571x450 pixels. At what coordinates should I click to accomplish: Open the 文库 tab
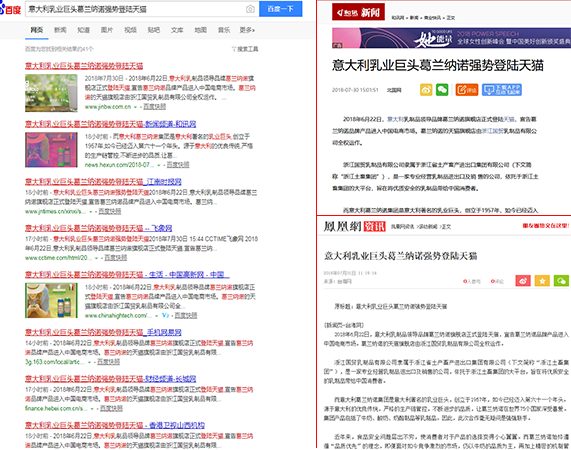(177, 30)
